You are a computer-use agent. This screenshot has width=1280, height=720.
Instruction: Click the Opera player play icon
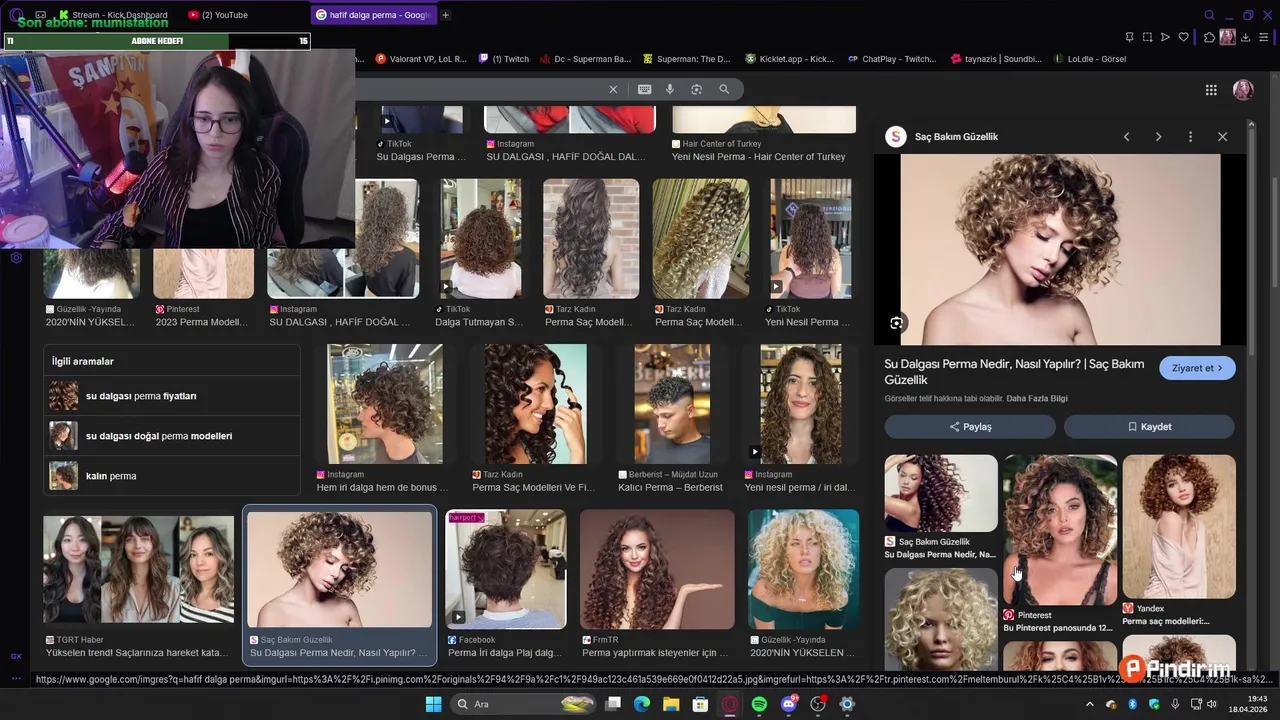[x=1165, y=37]
